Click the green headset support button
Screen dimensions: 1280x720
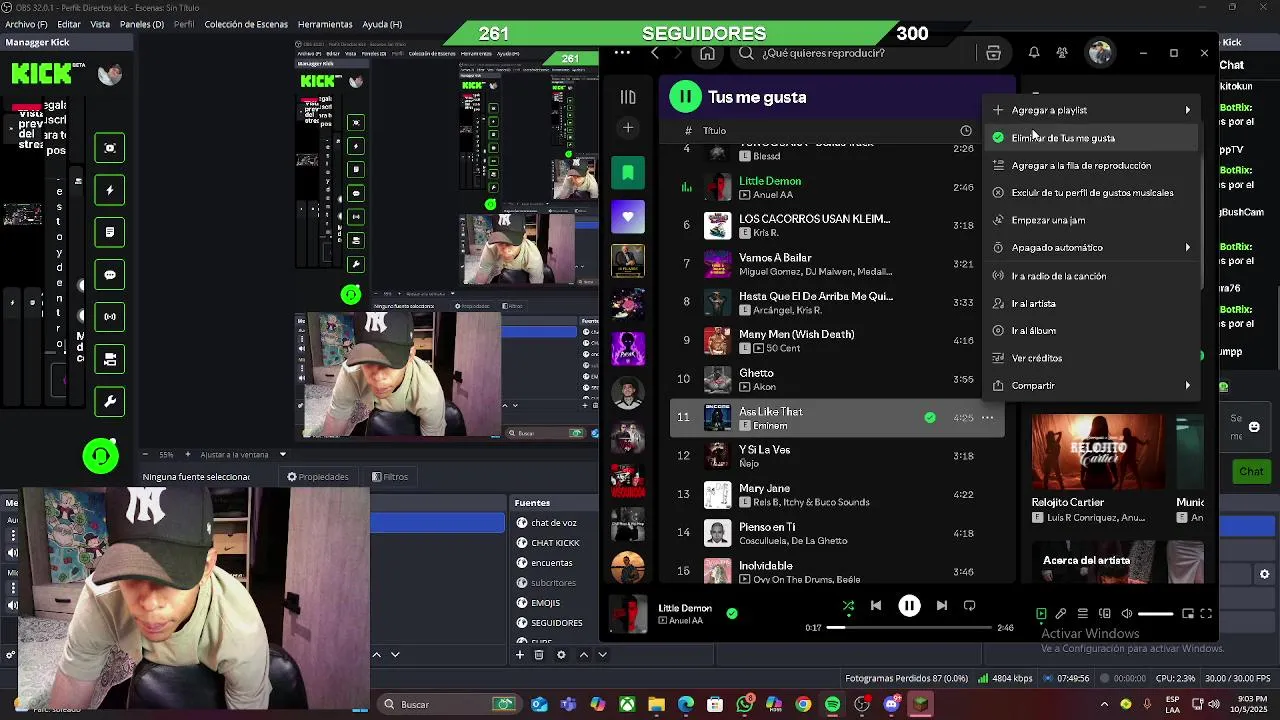click(100, 456)
